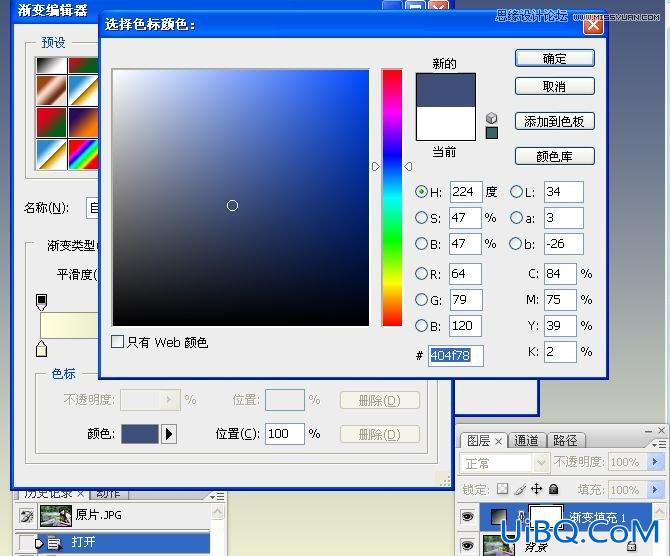Select the H hue radio button
670x556 pixels.
[421, 192]
